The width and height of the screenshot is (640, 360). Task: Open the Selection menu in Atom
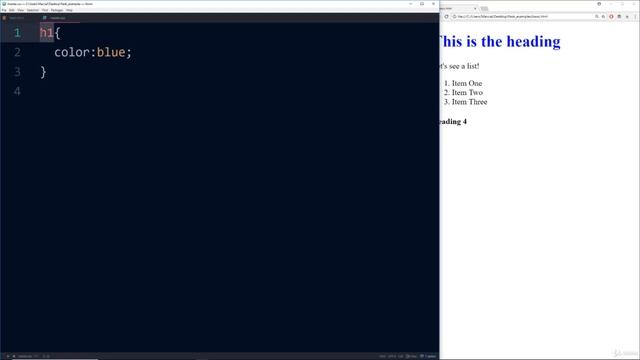pos(33,10)
